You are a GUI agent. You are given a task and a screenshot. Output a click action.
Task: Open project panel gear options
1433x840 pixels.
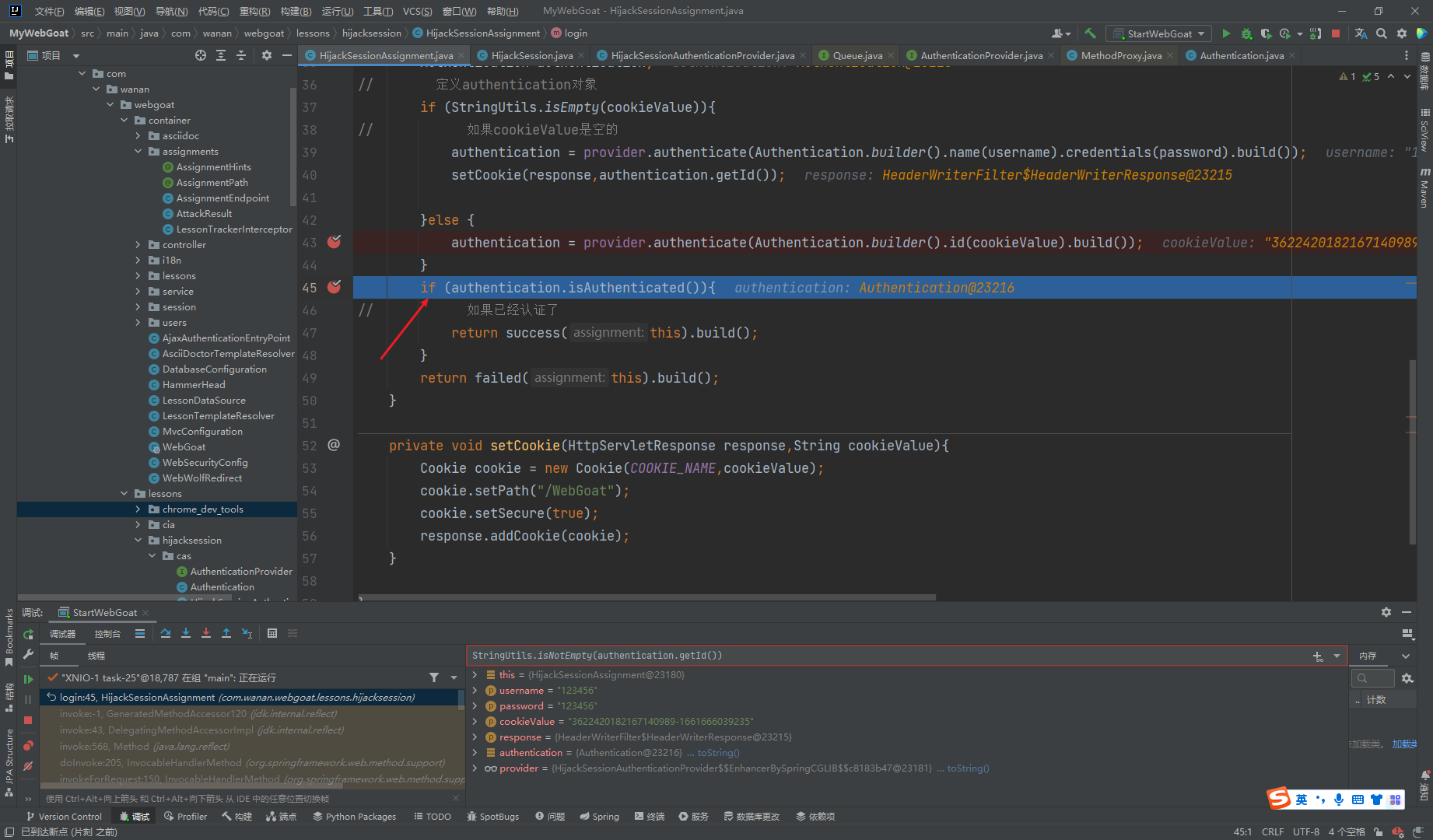tap(267, 55)
